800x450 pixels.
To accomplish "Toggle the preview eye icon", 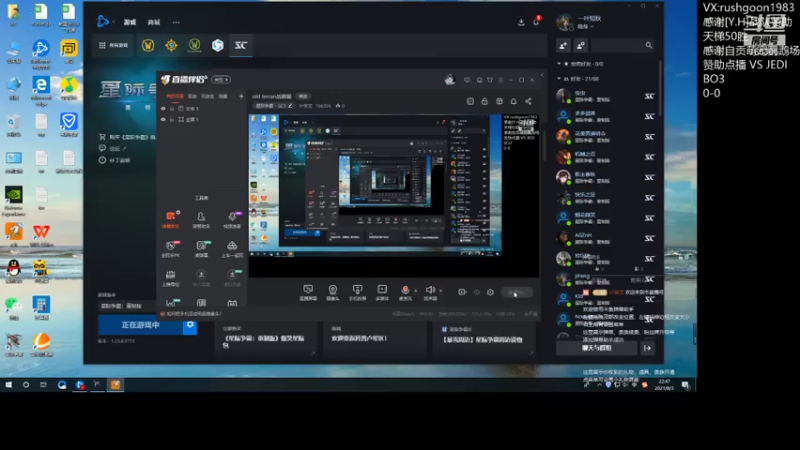I will [x=477, y=292].
